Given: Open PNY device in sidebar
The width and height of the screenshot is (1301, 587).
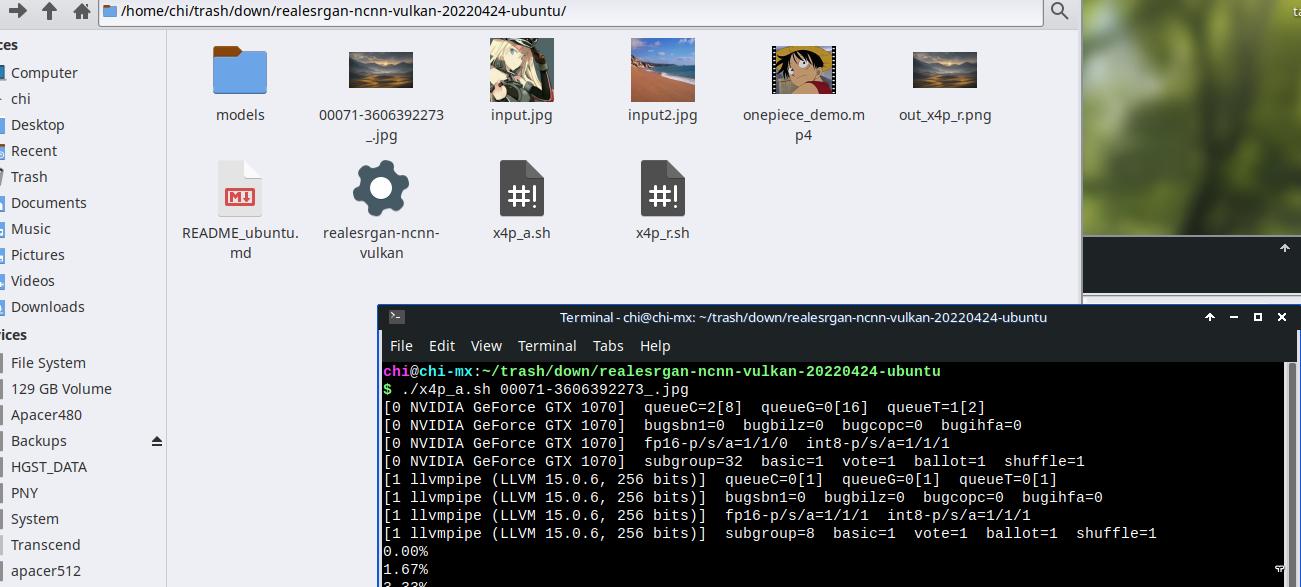Looking at the screenshot, I should coord(25,493).
